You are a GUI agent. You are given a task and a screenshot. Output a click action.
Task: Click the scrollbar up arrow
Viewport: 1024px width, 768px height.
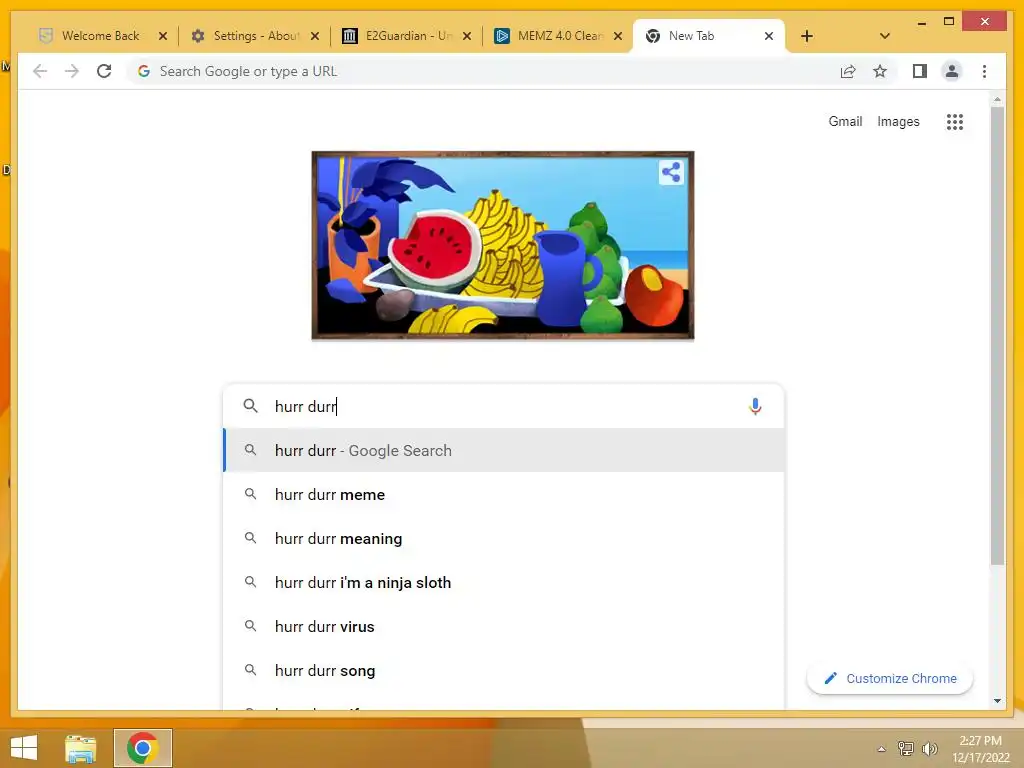point(997,100)
